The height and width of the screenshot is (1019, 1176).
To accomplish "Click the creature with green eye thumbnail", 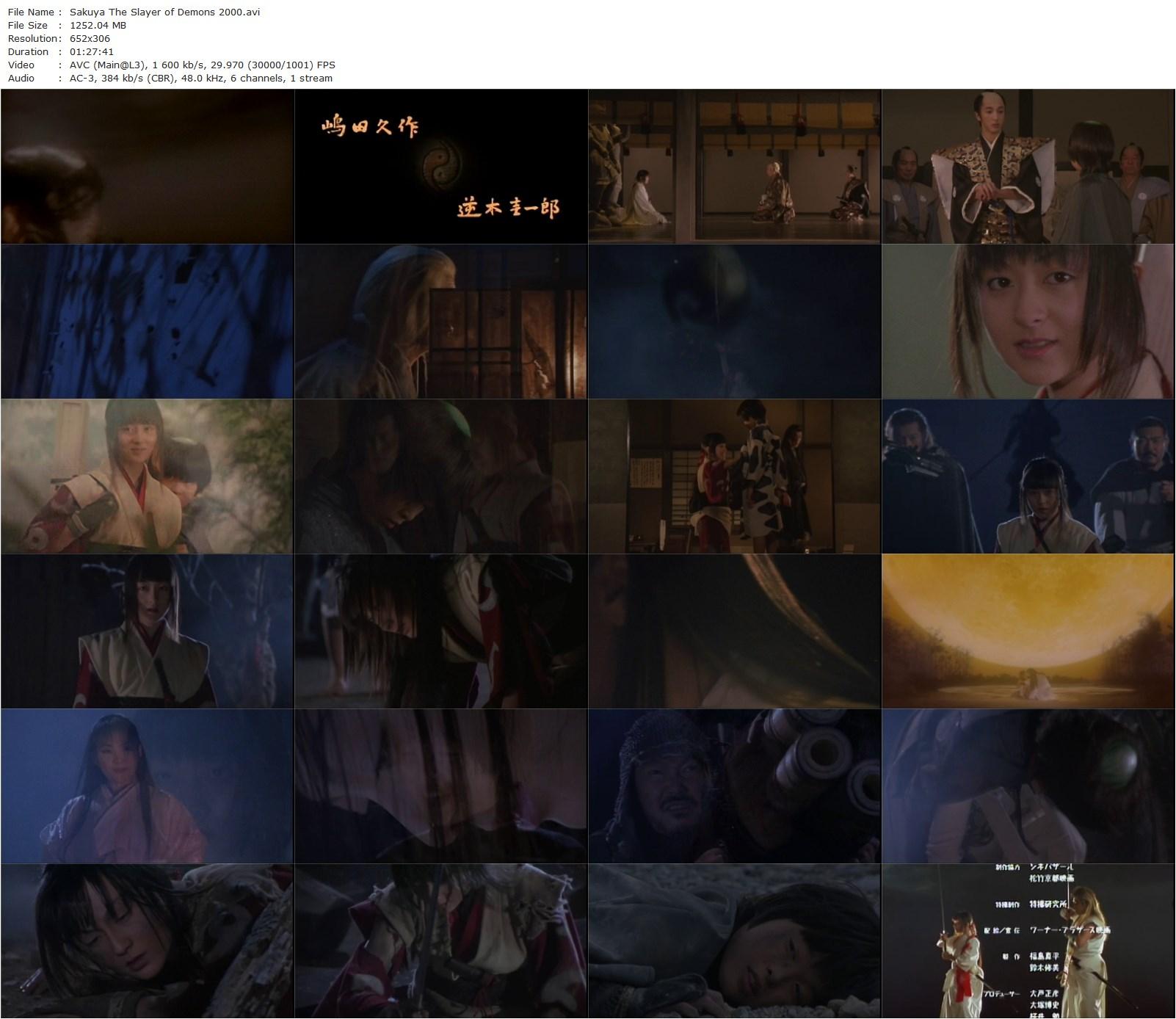I will [1028, 786].
